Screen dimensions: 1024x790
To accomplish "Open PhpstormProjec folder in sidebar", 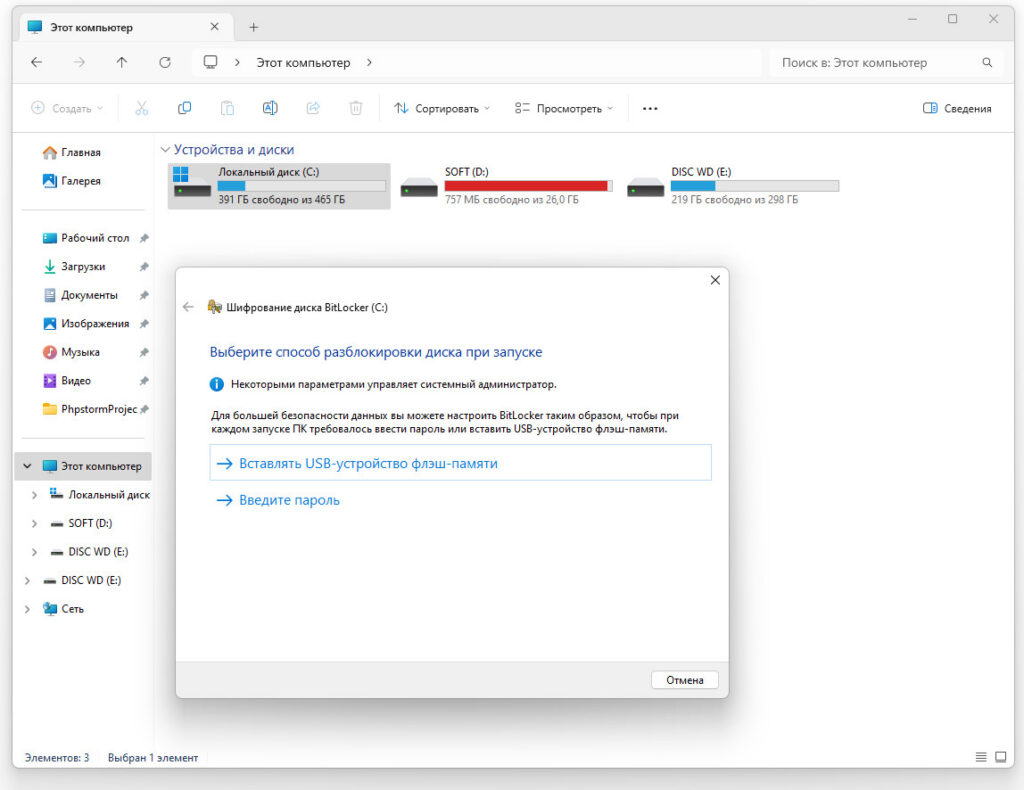I will click(90, 409).
